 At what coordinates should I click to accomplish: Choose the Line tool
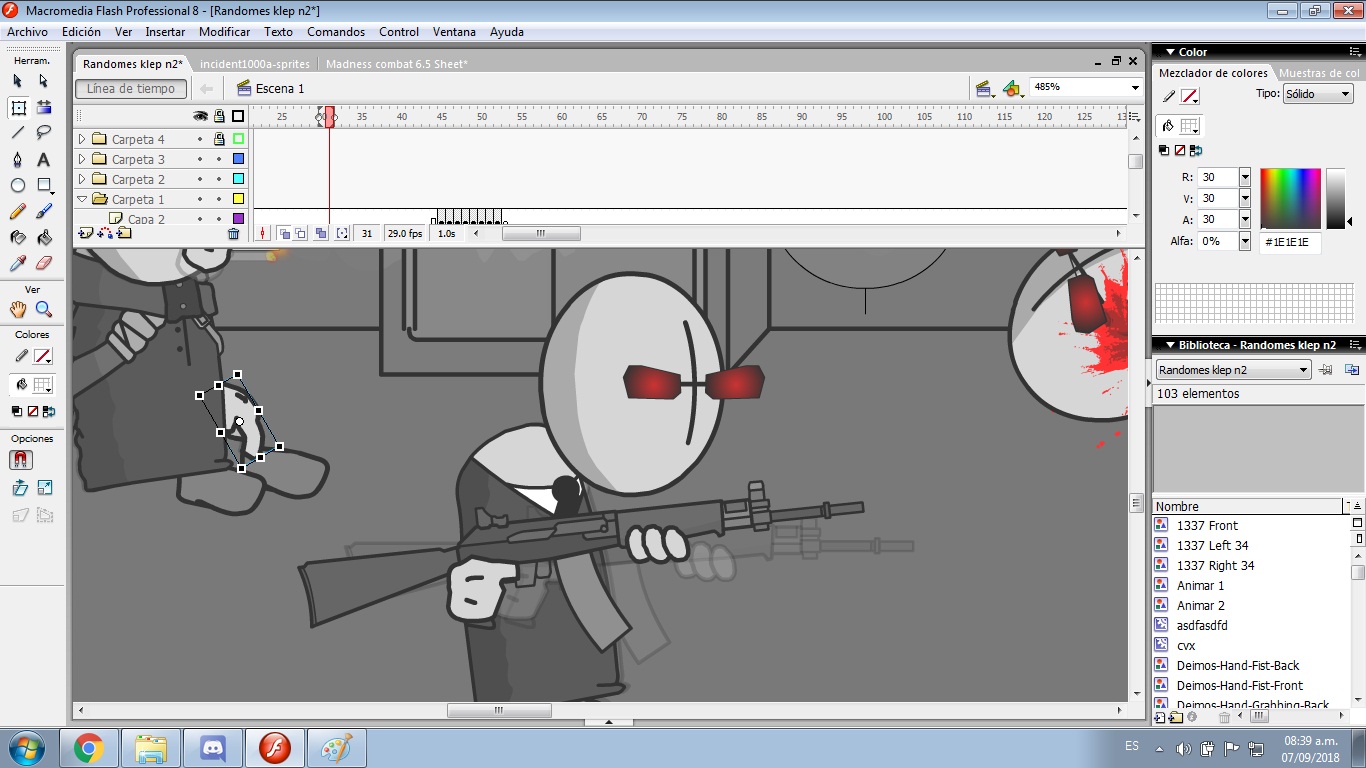(x=18, y=133)
